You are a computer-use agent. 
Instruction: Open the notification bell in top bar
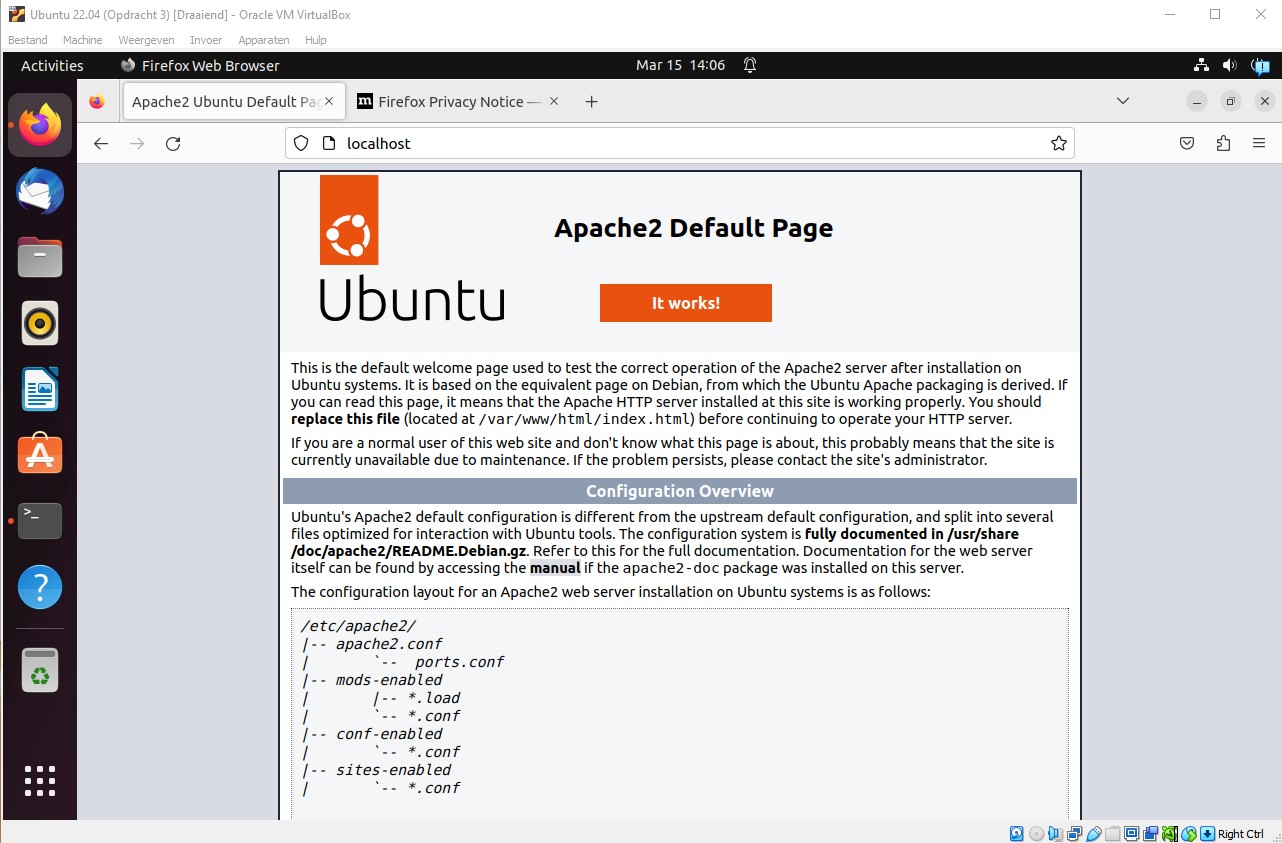click(x=750, y=65)
